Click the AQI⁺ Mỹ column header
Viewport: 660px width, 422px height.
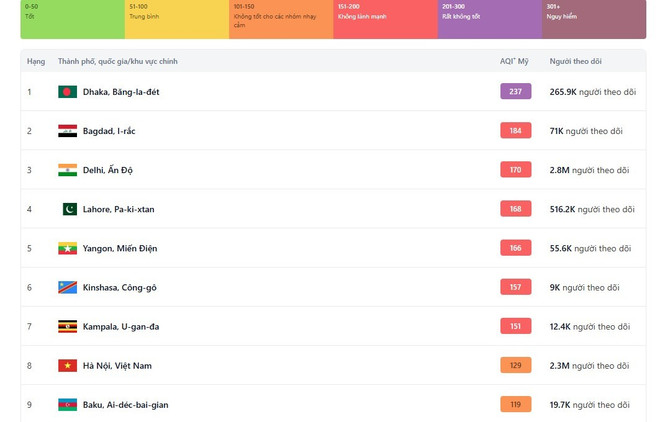[514, 62]
